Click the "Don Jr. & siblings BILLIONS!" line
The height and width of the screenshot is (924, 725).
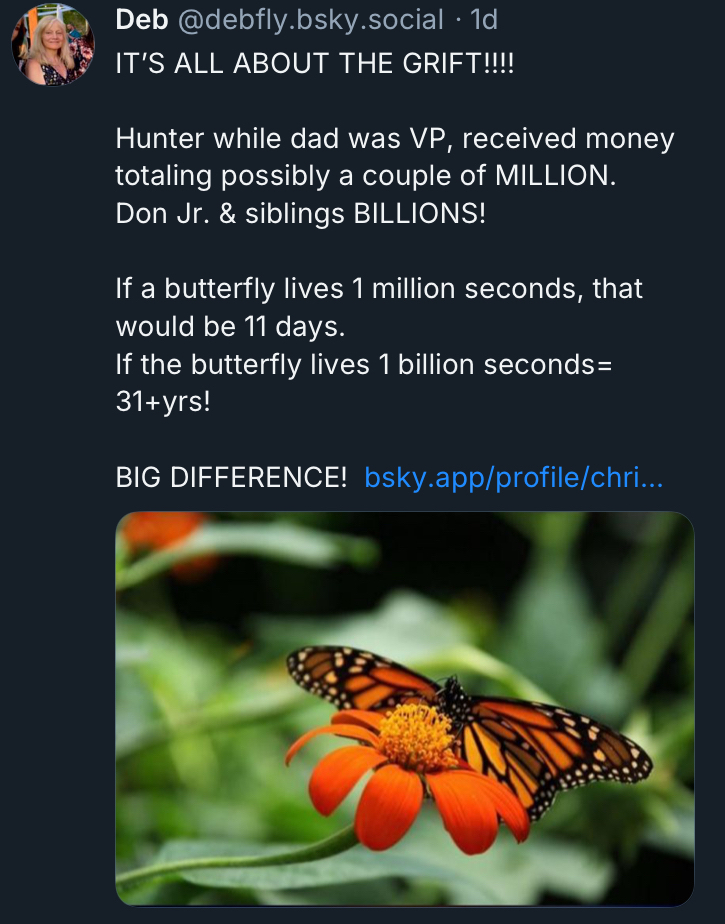click(x=300, y=214)
